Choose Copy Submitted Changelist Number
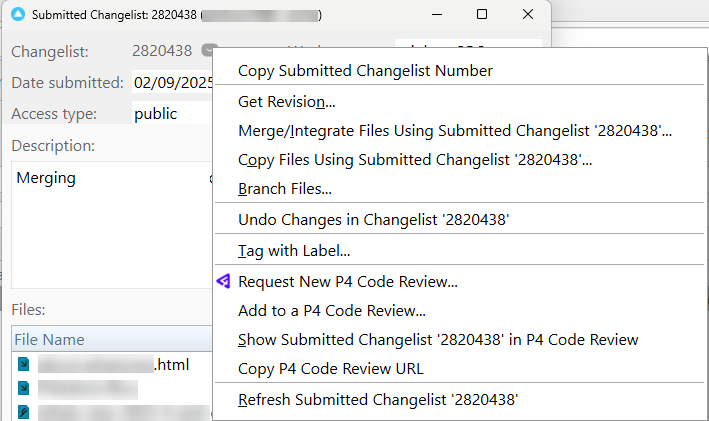The image size is (709, 421). [364, 70]
